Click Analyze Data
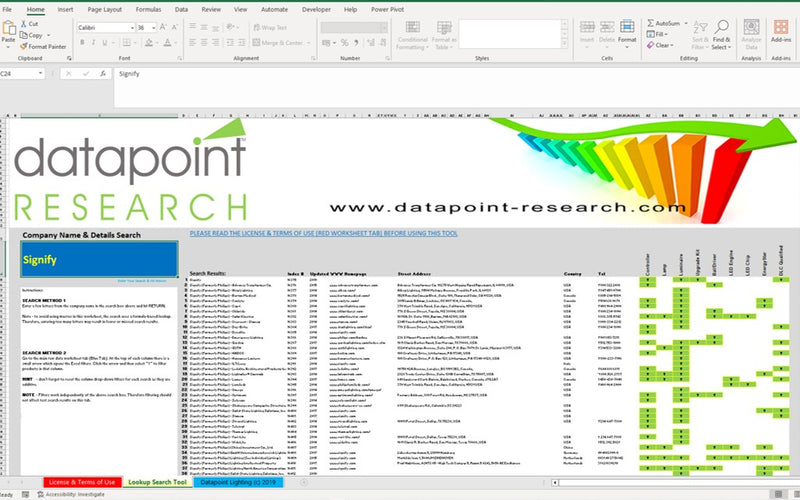This screenshot has height=500, width=800. [751, 35]
